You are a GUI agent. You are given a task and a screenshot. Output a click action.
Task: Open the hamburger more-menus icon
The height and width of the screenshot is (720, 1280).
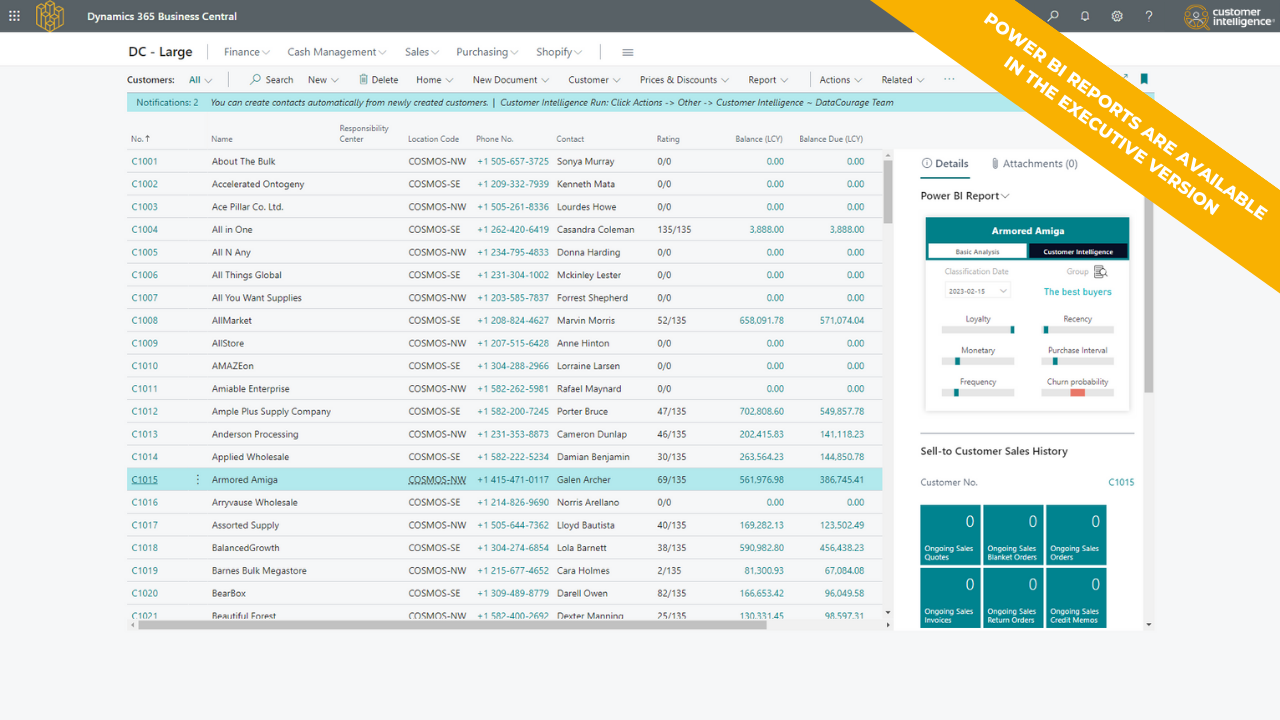(628, 52)
